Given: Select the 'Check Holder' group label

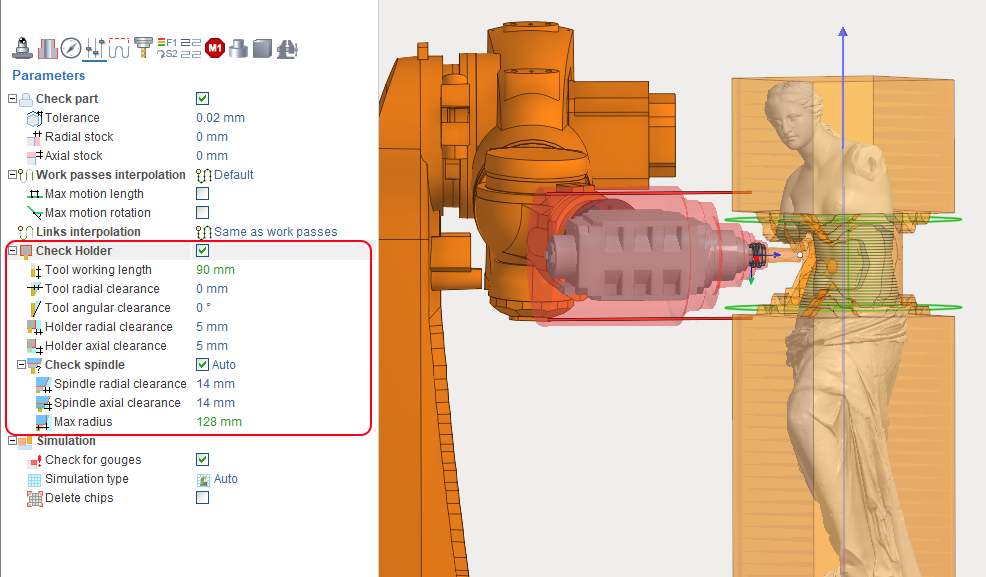Looking at the screenshot, I should (x=74, y=251).
